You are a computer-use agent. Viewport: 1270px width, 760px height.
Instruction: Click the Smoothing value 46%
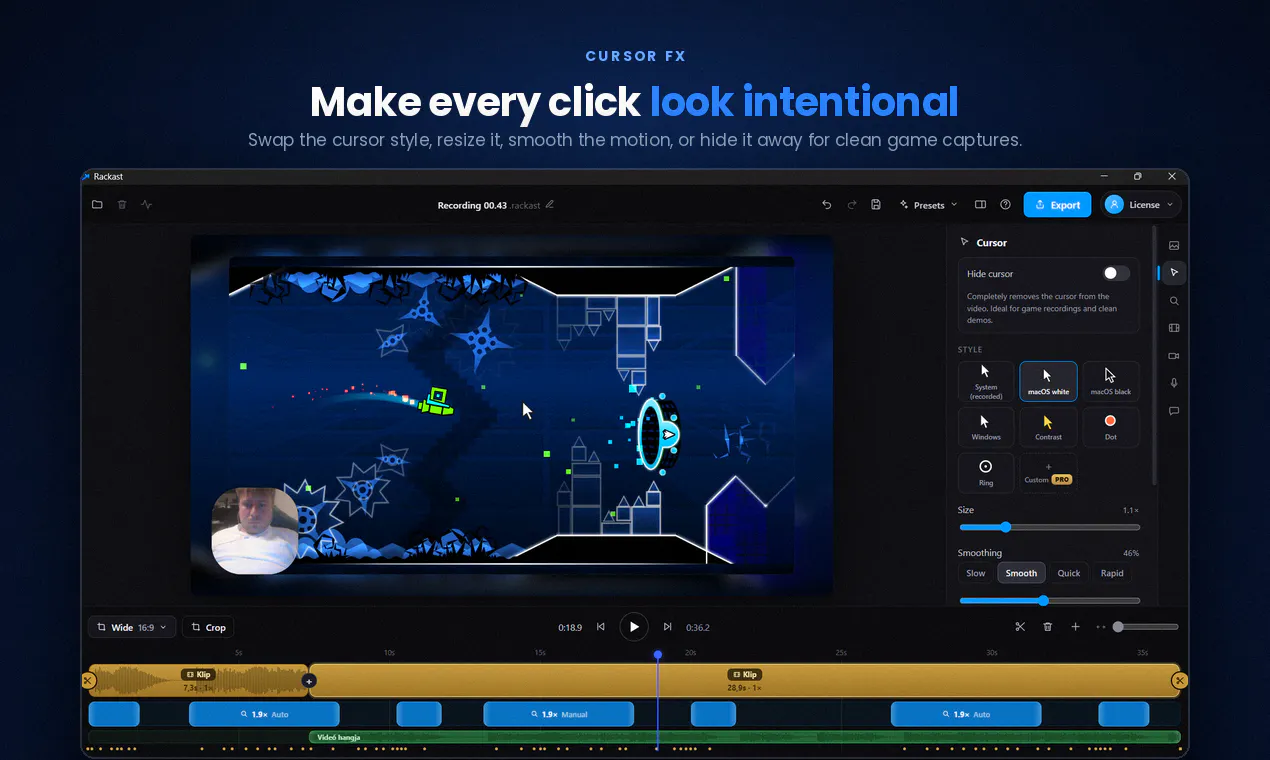(1131, 553)
